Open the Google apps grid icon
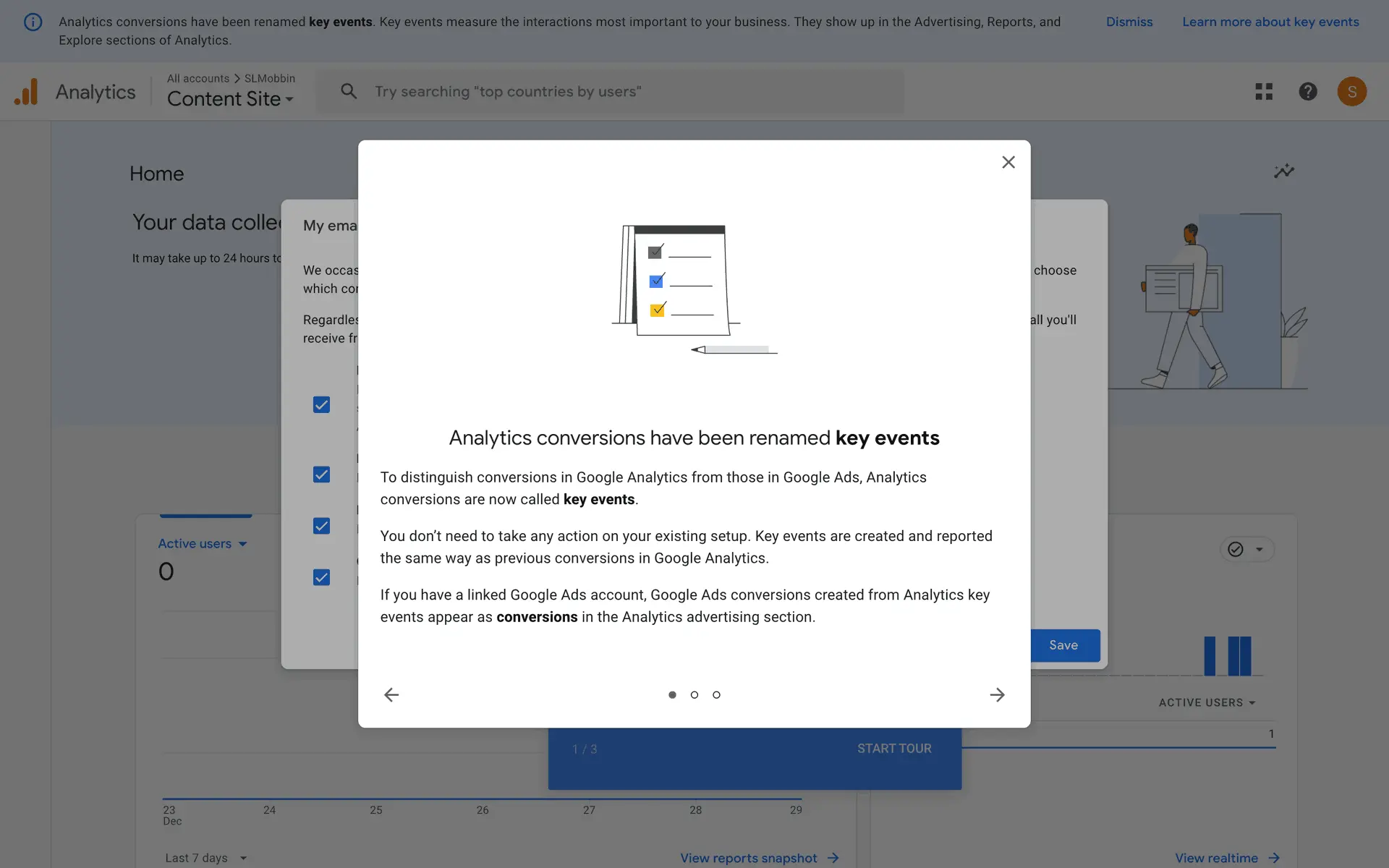This screenshot has height=868, width=1389. [x=1263, y=92]
